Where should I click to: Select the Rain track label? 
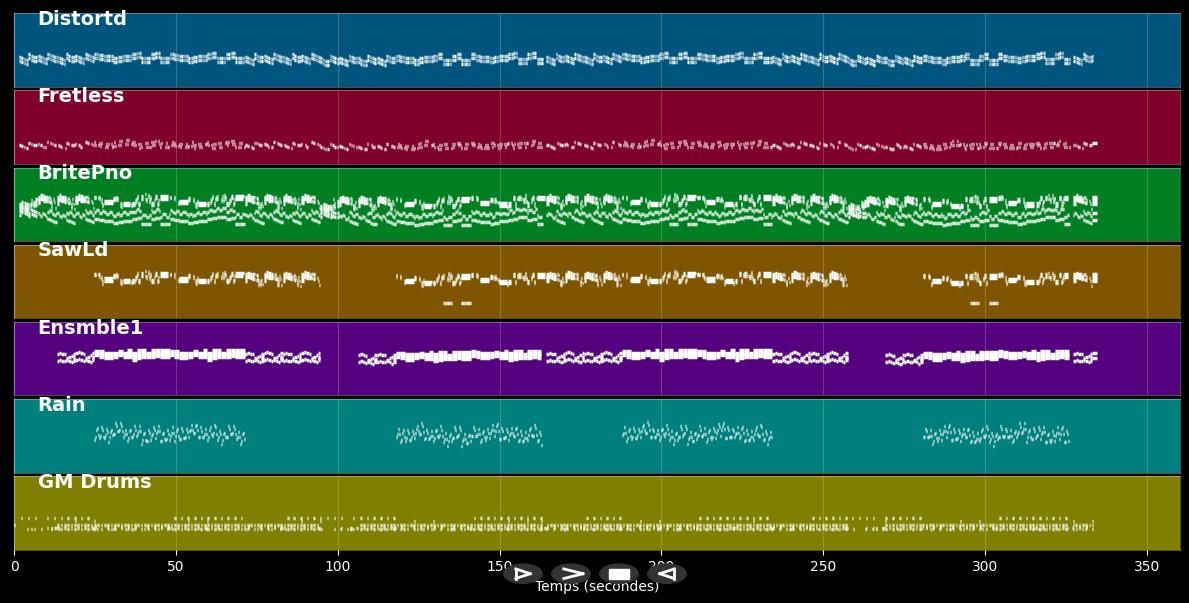point(61,405)
